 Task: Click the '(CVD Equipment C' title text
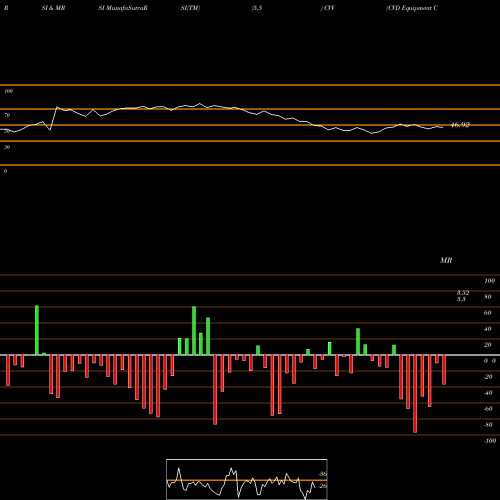[412, 8]
